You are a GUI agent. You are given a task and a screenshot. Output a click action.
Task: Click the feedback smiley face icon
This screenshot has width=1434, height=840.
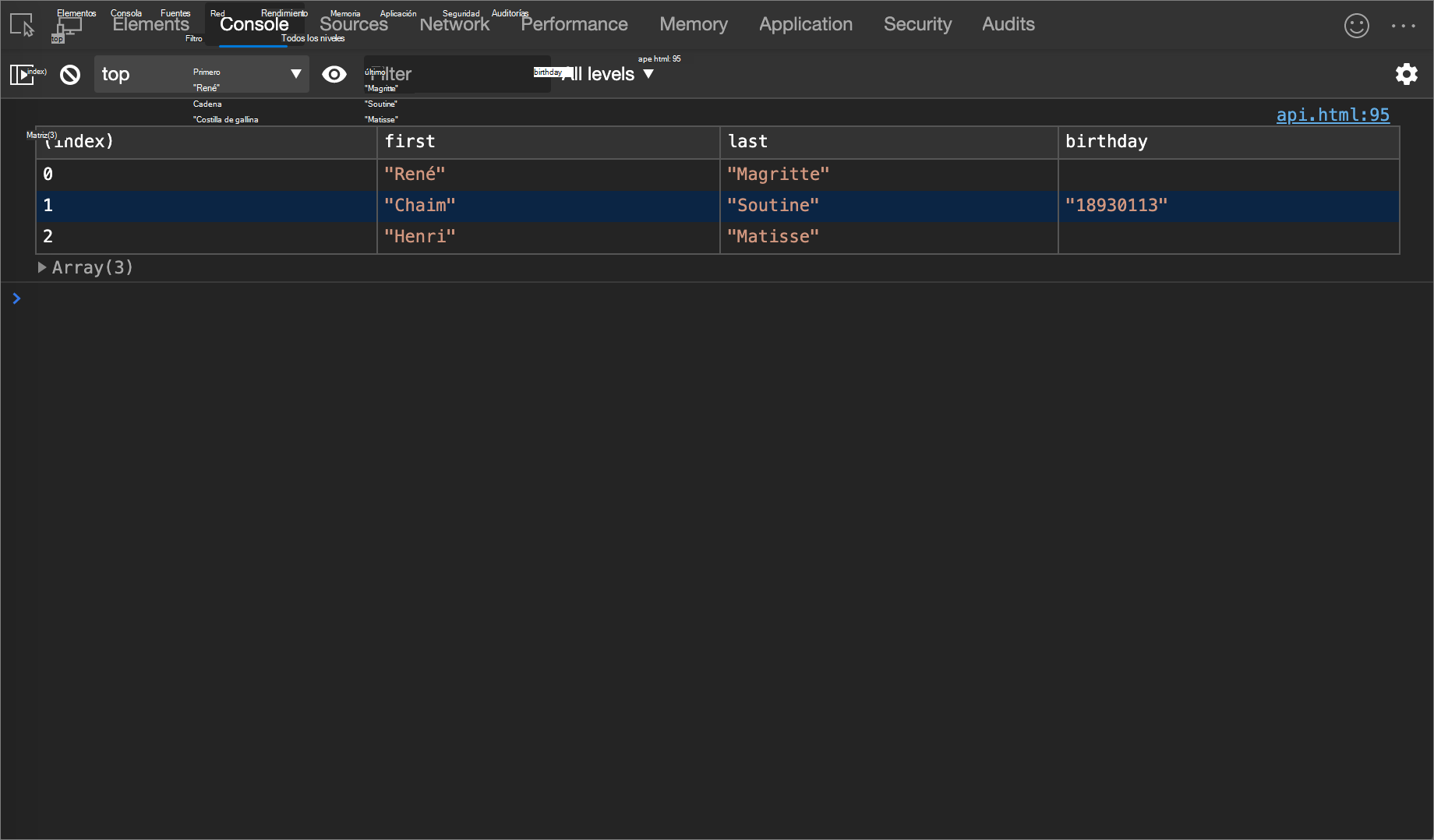1356,26
